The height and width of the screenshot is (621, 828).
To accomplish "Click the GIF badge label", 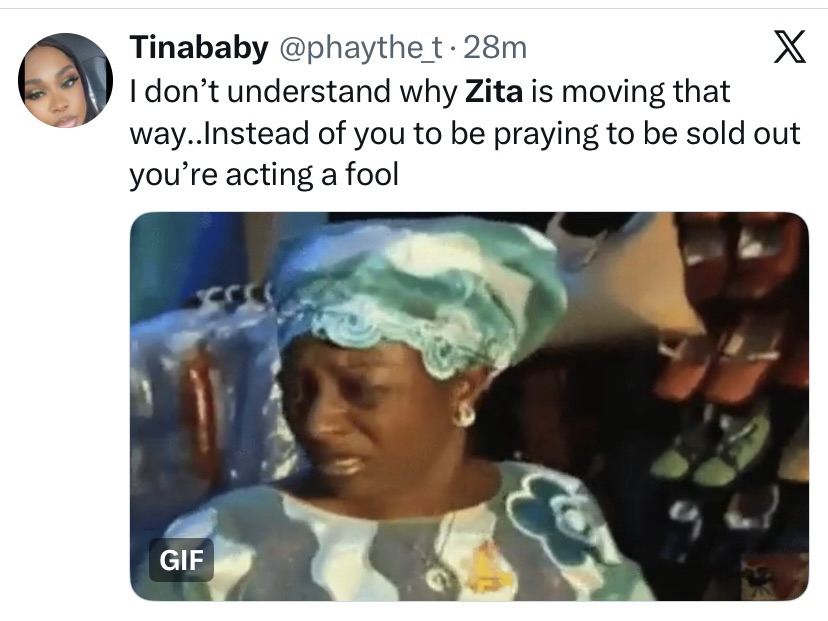I will tap(181, 562).
